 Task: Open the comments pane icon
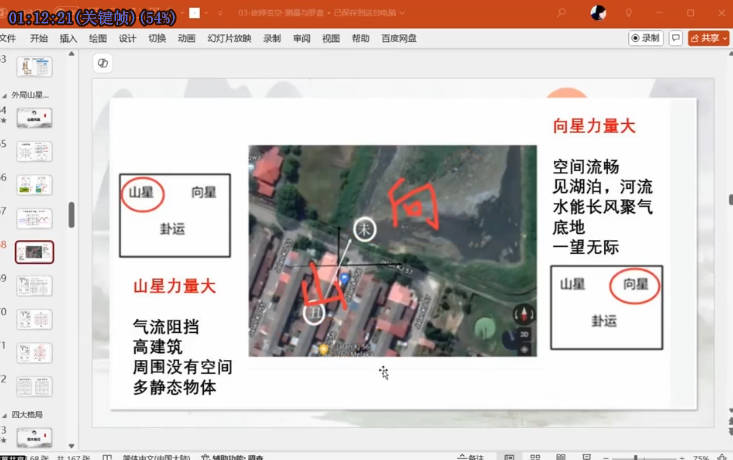point(676,38)
